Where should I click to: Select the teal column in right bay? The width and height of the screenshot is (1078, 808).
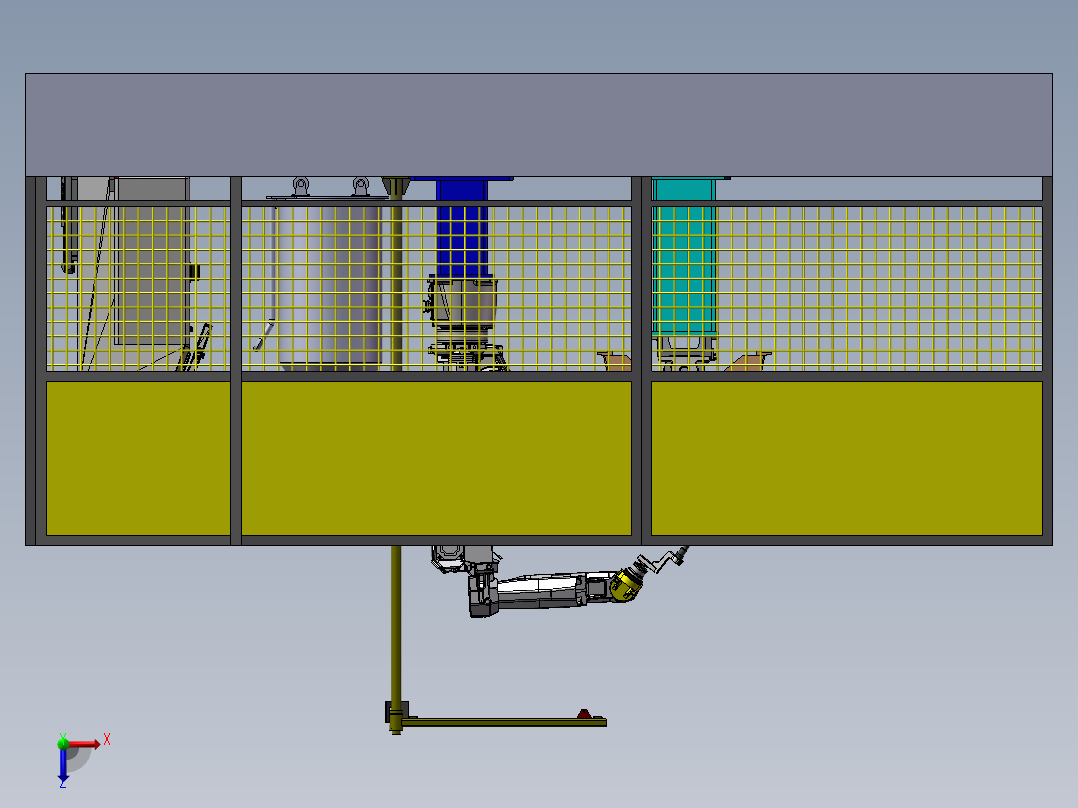point(684,259)
